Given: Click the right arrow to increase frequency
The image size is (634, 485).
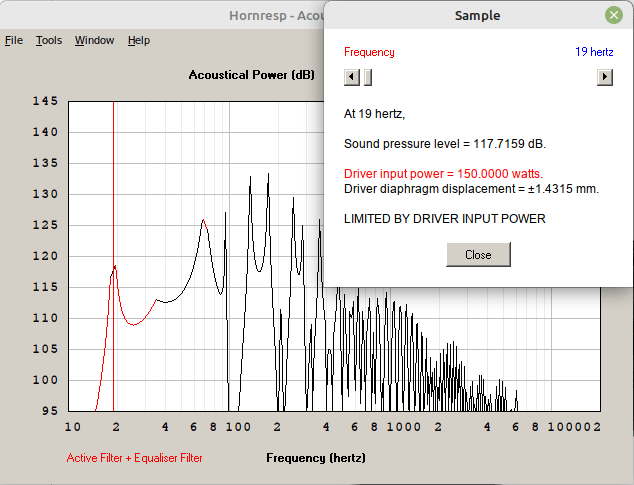Looking at the screenshot, I should tap(604, 77).
